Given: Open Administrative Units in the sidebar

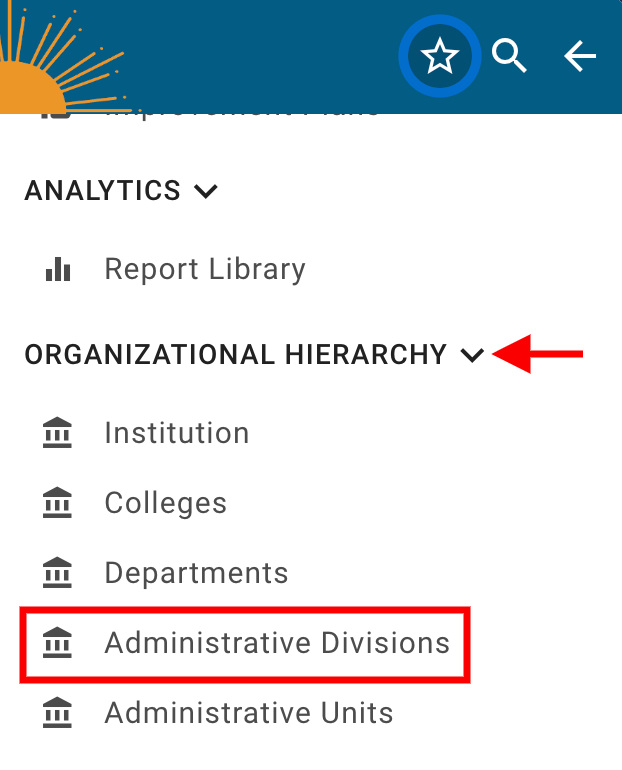Looking at the screenshot, I should pyautogui.click(x=249, y=713).
